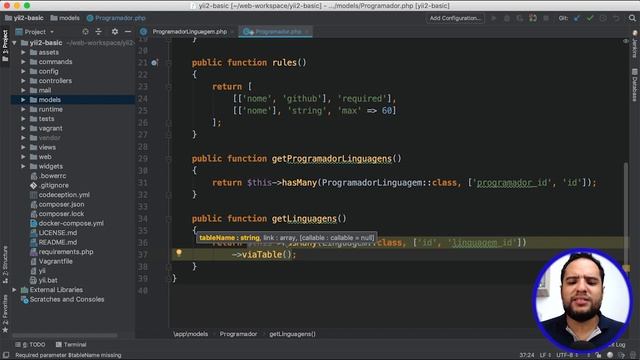Click yii2-basic breadcrumb in navigation bar
The height and width of the screenshot is (360, 640).
tap(24, 18)
